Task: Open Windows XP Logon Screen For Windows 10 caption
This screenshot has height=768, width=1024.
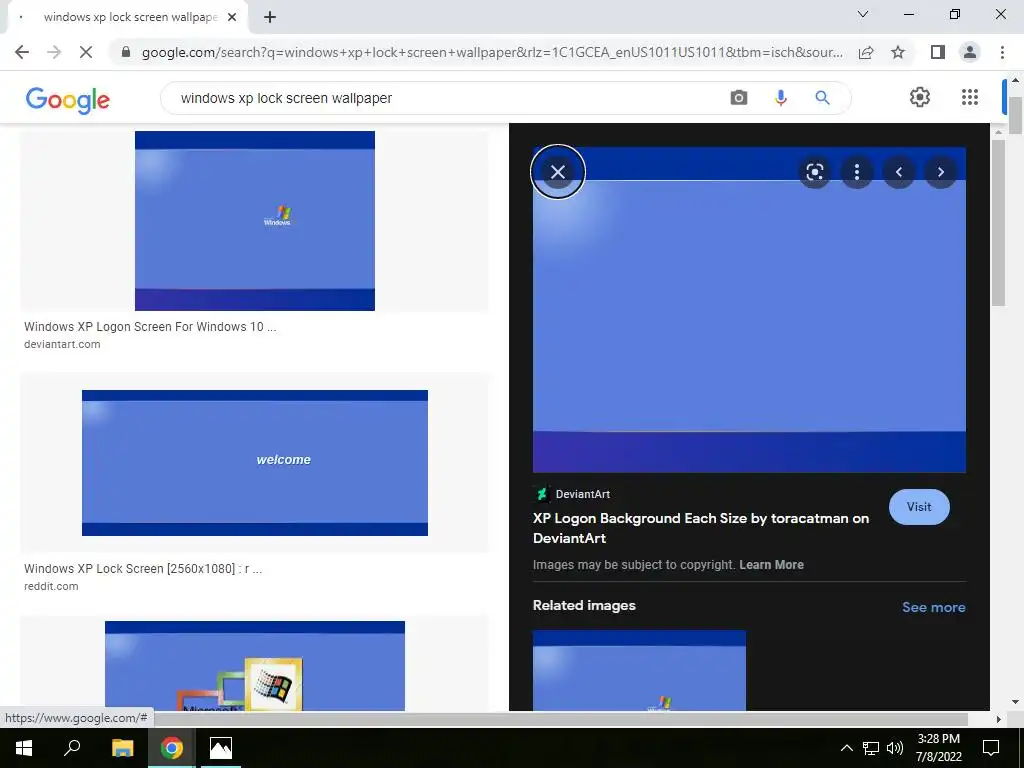Action: click(x=150, y=327)
